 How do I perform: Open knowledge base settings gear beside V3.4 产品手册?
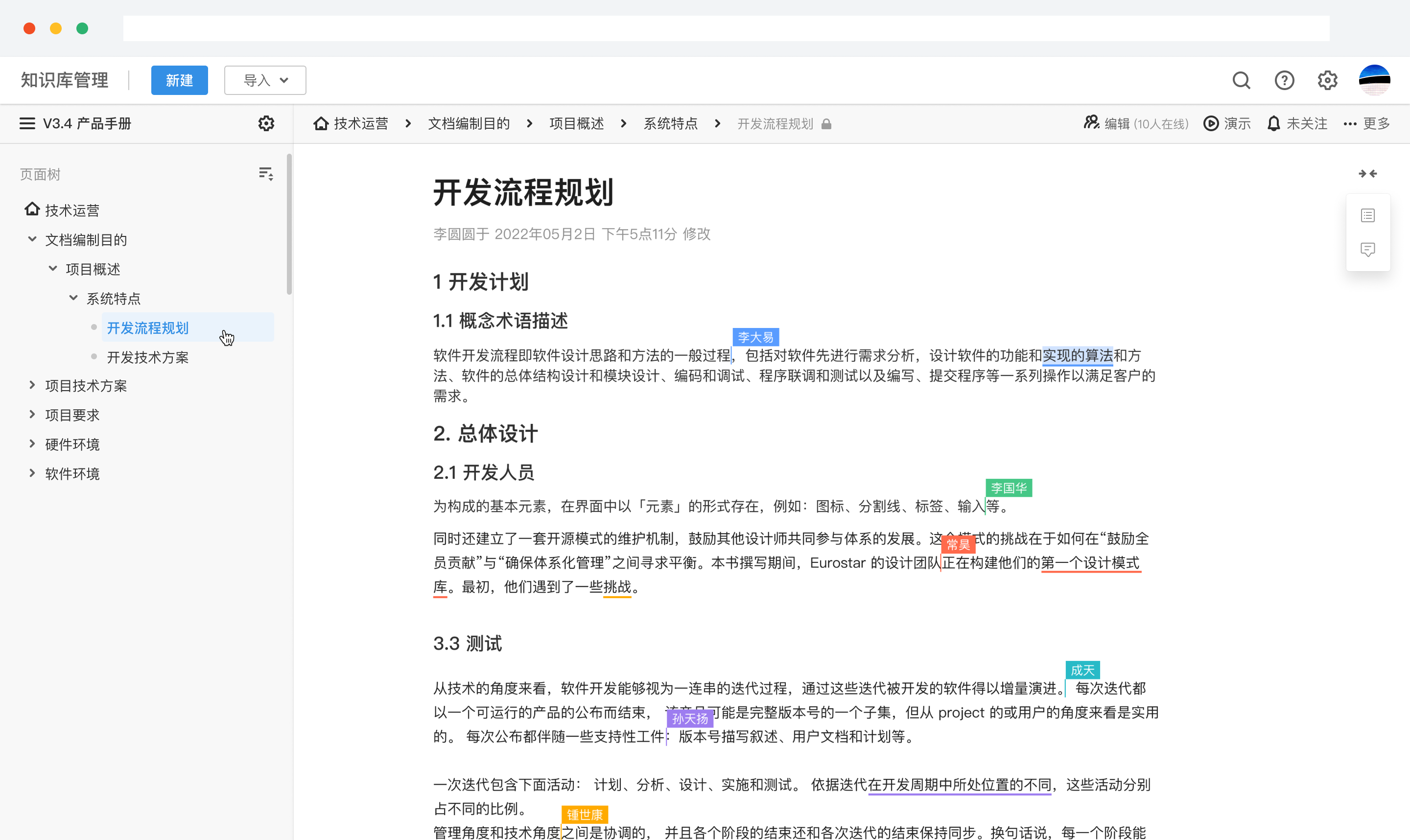pos(265,123)
